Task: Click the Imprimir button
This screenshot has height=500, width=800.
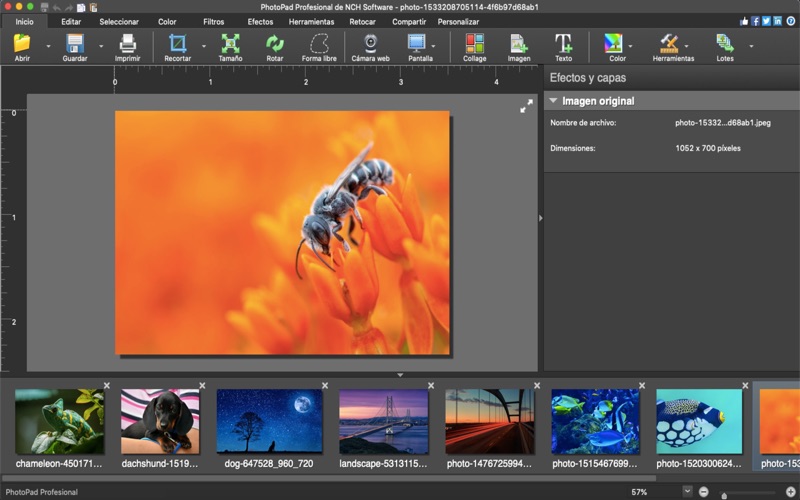Action: [x=127, y=43]
